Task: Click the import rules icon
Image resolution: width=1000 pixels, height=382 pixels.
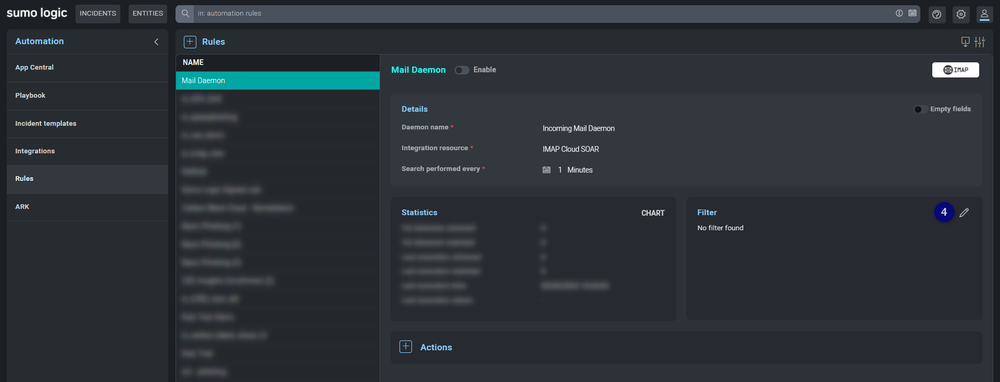Action: coord(966,42)
